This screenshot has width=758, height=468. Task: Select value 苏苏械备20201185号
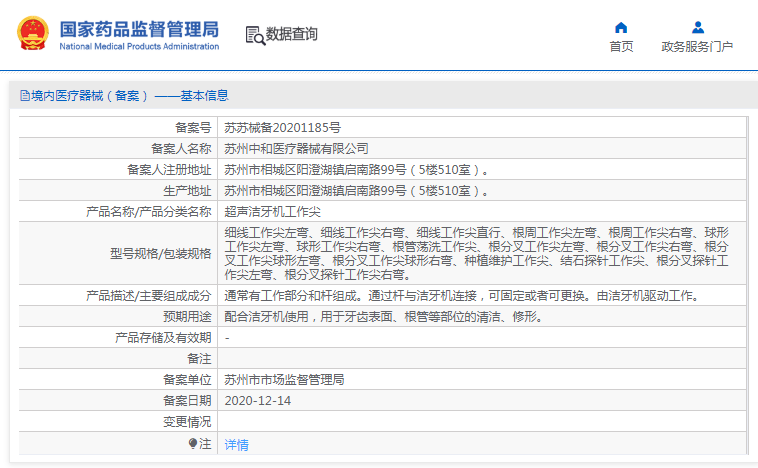pyautogui.click(x=282, y=128)
